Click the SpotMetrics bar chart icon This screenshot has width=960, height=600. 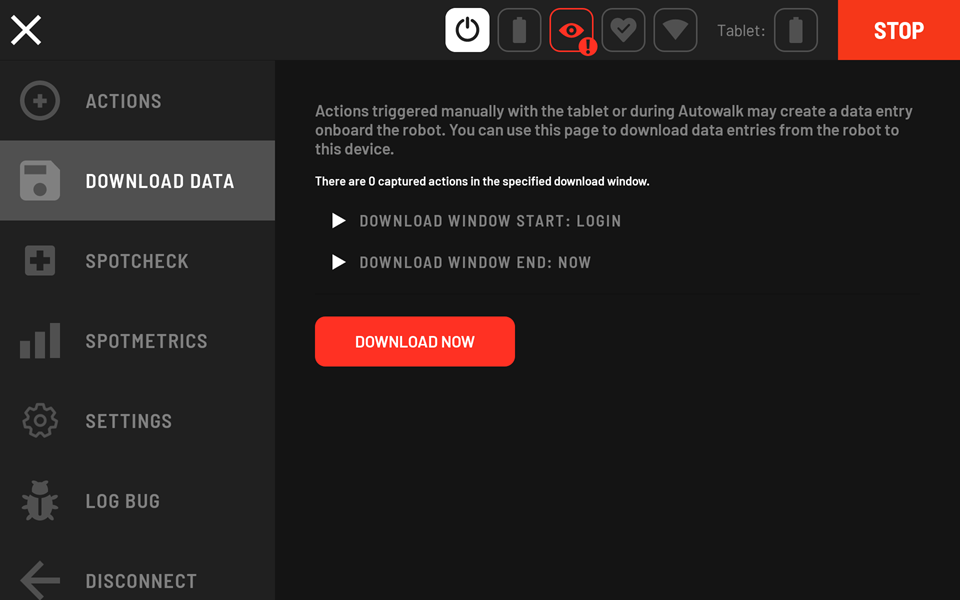[x=40, y=340]
